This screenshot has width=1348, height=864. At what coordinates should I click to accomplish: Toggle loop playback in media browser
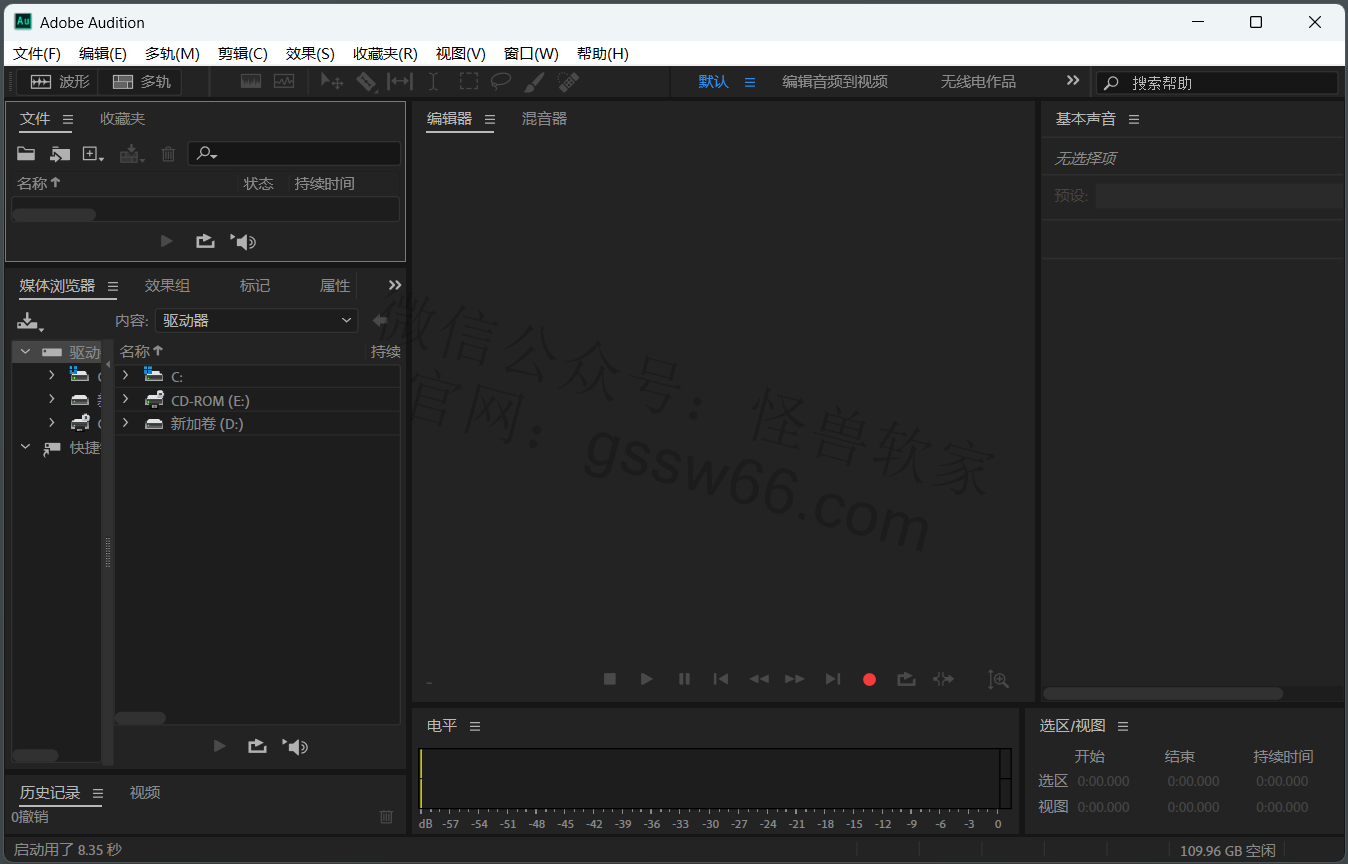pyautogui.click(x=257, y=746)
